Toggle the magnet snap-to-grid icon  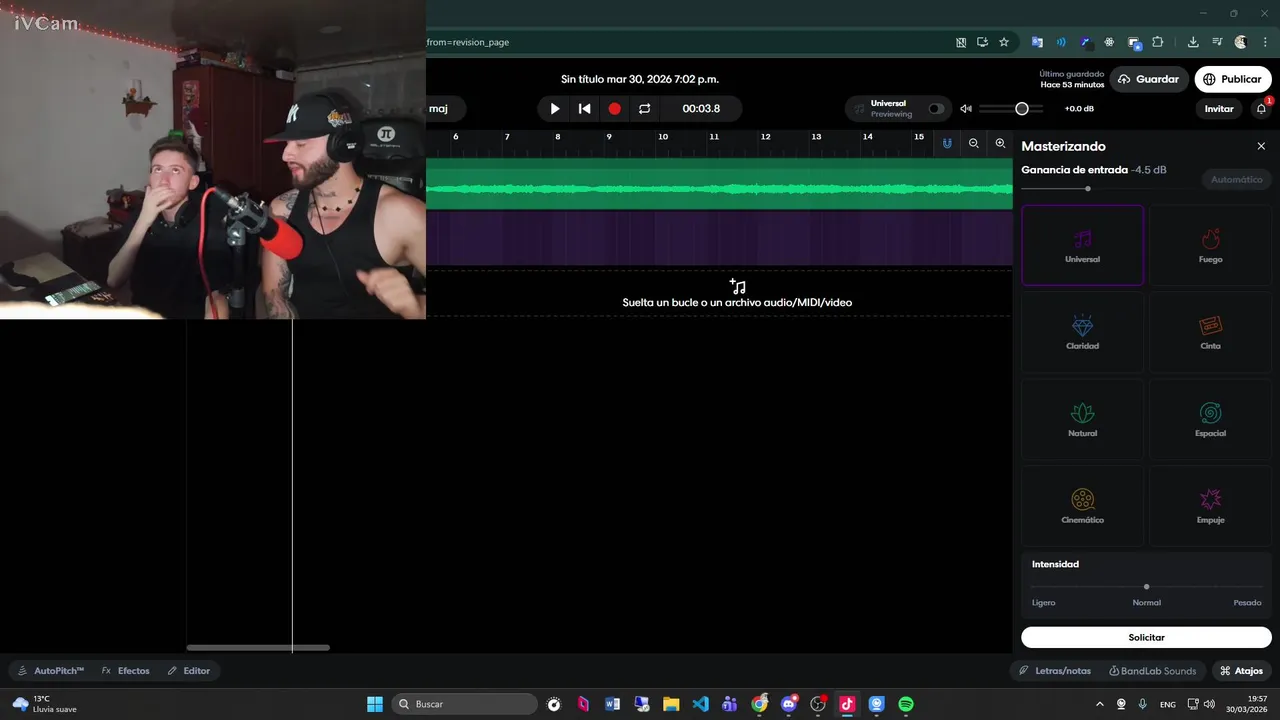tap(947, 144)
